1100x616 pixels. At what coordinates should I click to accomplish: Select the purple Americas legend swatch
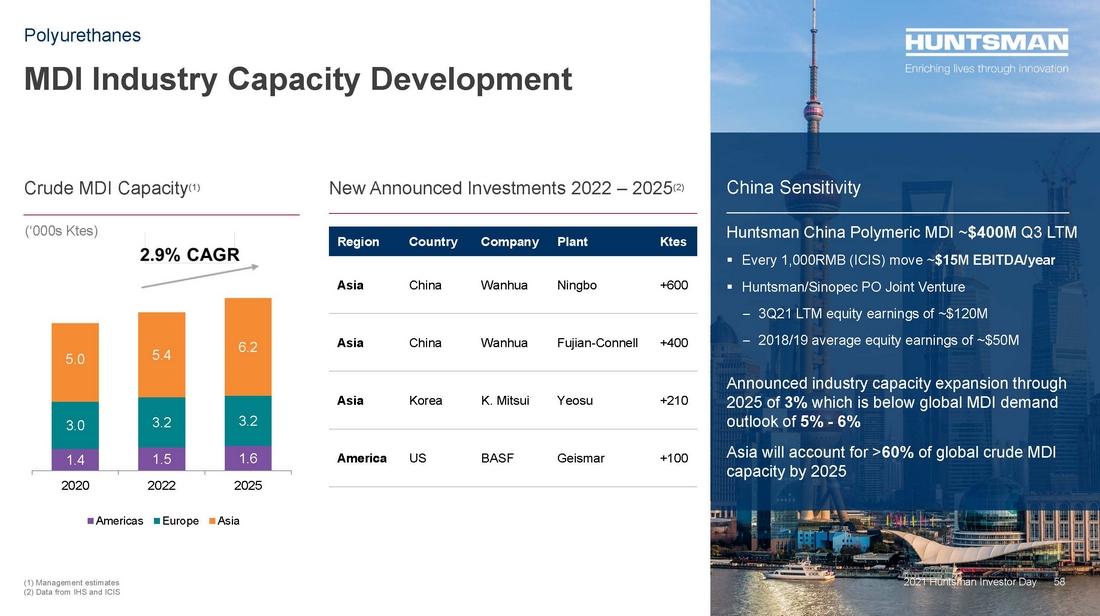90,521
